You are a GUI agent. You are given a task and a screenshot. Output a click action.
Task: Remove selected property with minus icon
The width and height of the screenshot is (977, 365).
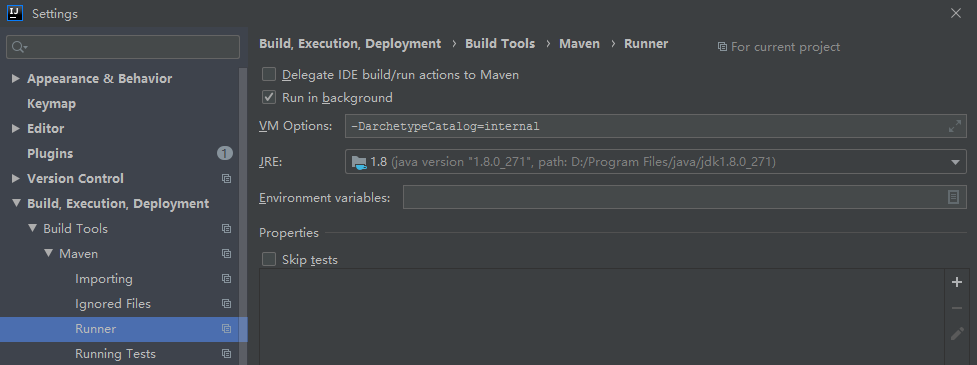957,308
